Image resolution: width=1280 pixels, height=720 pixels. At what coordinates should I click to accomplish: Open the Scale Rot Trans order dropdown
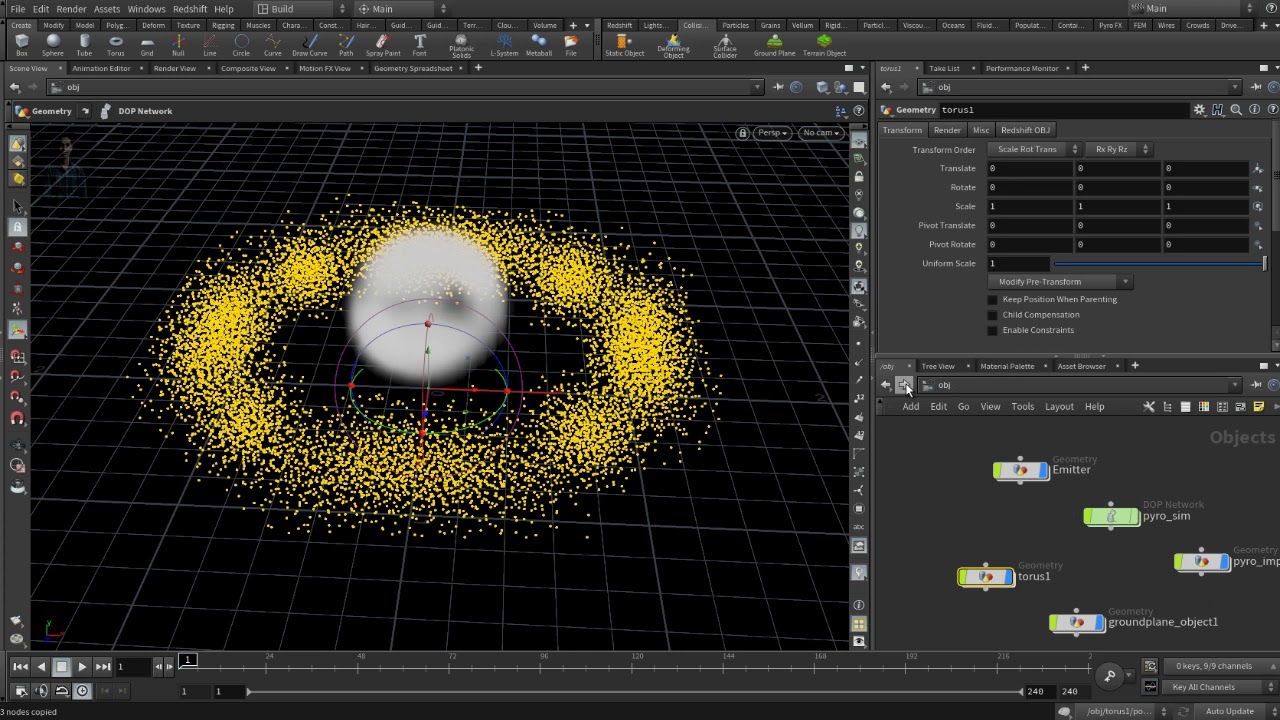1034,149
